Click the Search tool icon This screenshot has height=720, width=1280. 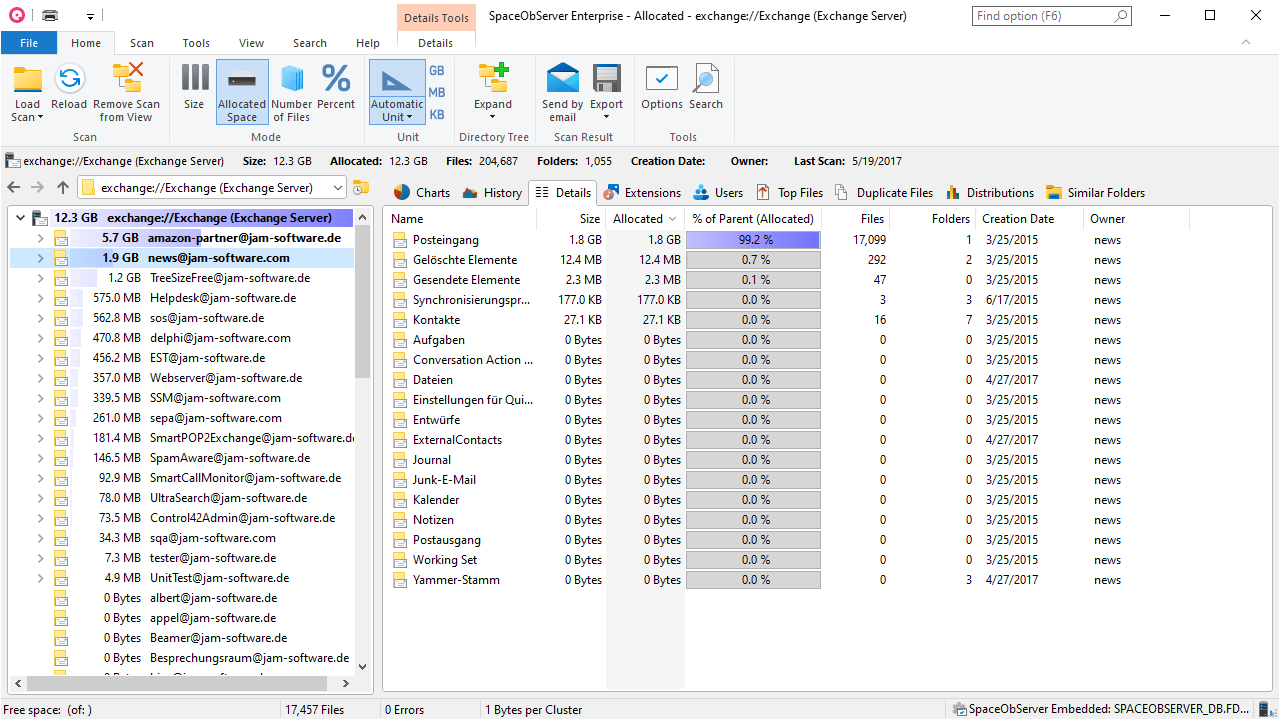coord(705,86)
